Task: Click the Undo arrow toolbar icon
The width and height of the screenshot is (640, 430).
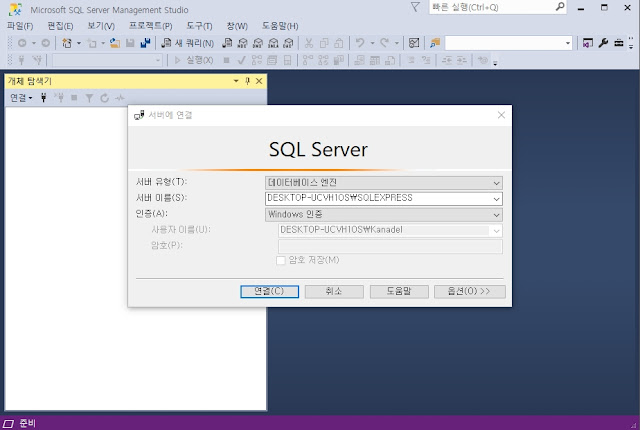Action: click(360, 43)
